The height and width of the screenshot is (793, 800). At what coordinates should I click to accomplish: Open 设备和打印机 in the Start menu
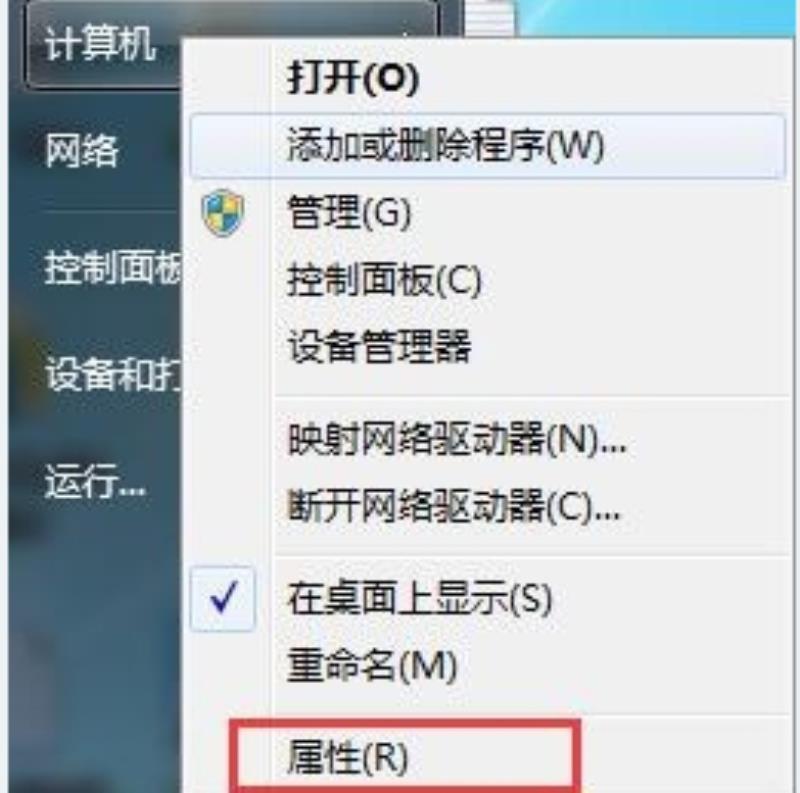coord(113,374)
